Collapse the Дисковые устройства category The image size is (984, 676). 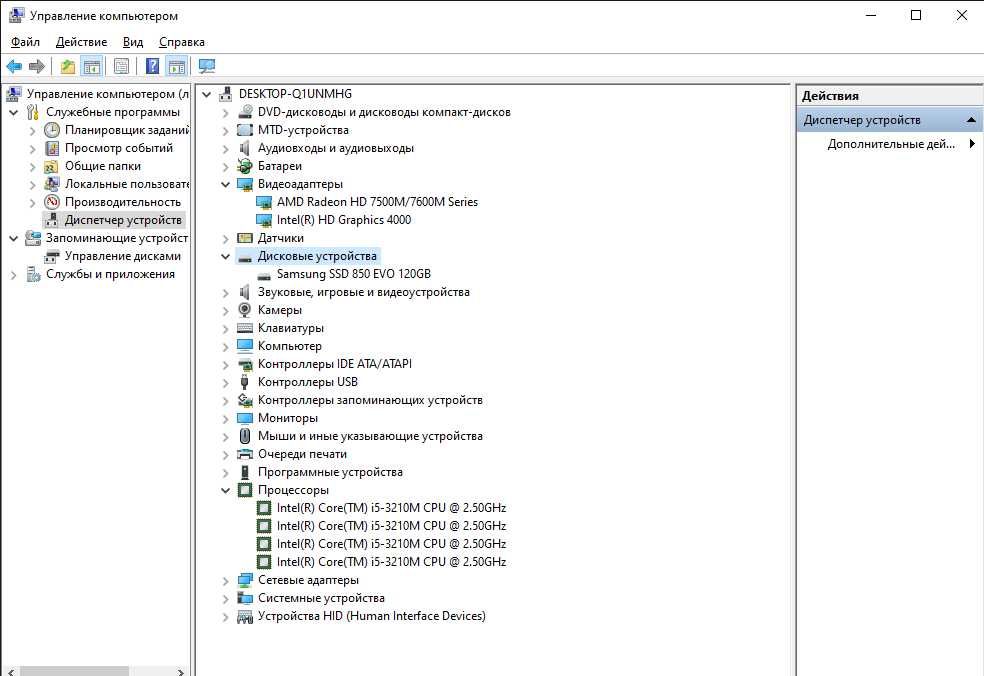[x=225, y=256]
